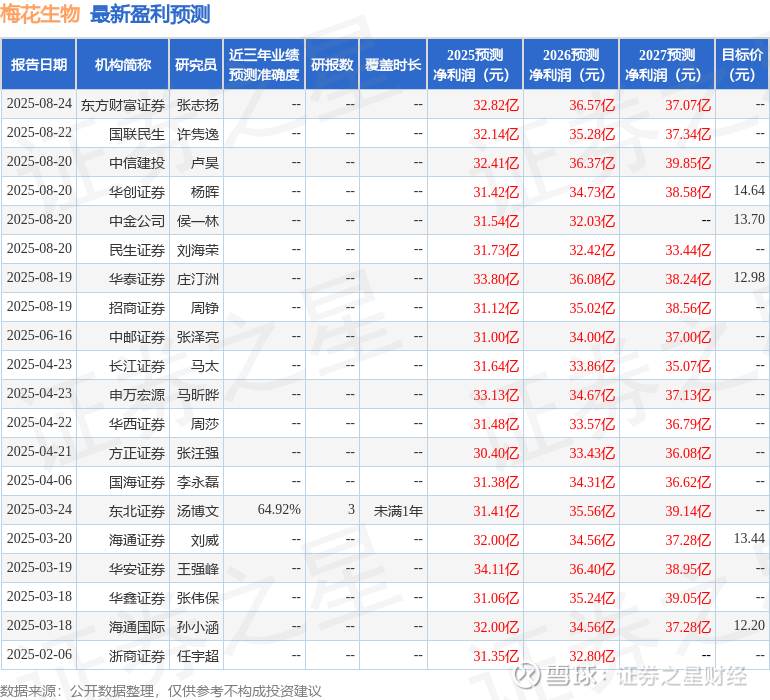
Task: Select the 39.05亿 profit value
Action: [688, 598]
